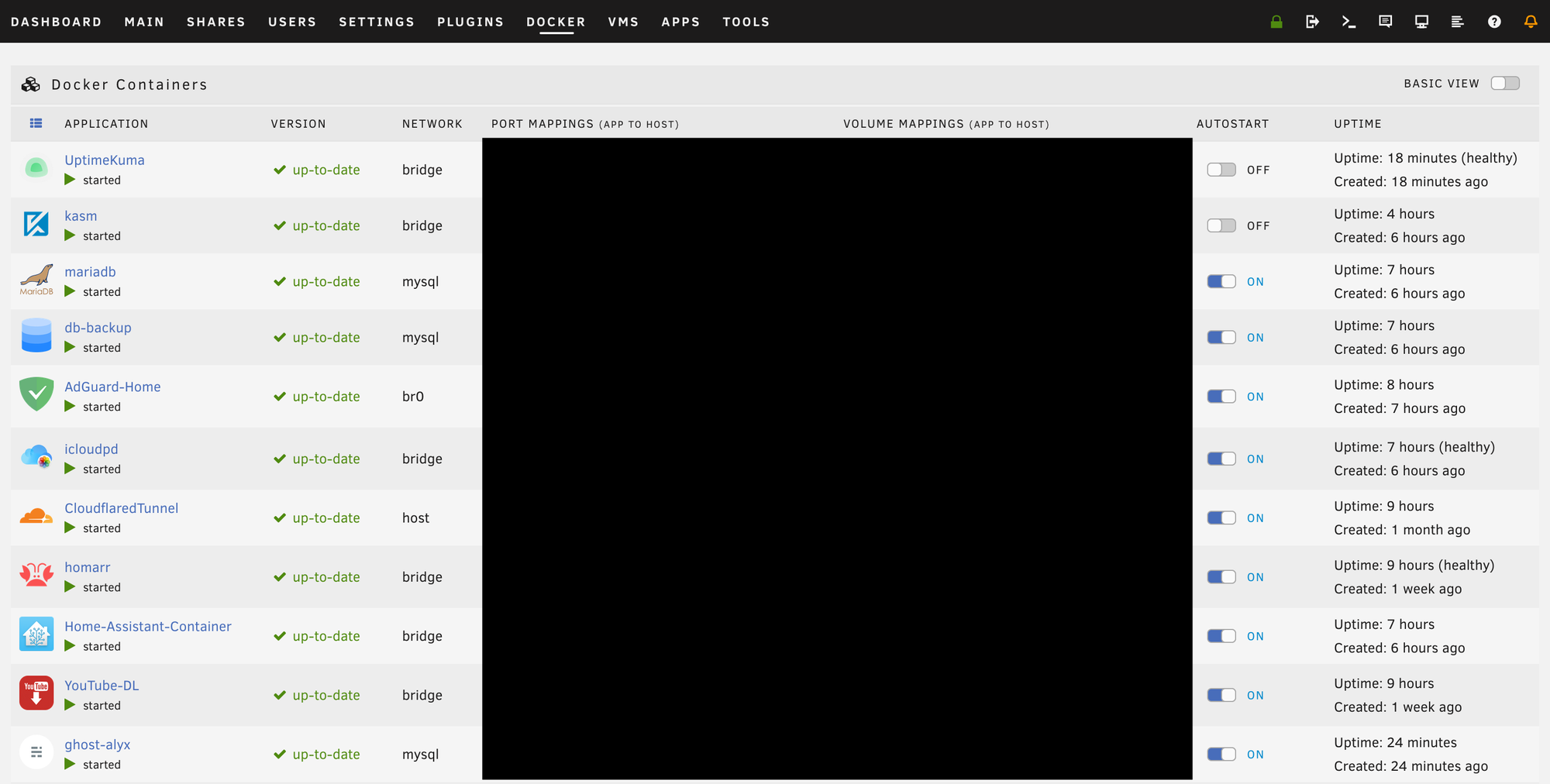Click the notification bell icon
Image resolution: width=1550 pixels, height=784 pixels.
tap(1530, 22)
